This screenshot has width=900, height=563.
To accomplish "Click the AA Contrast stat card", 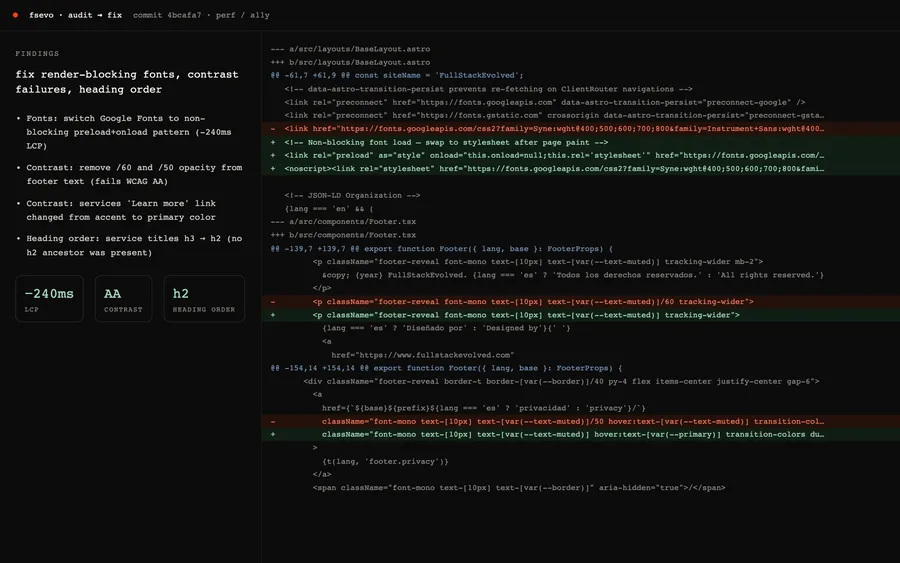I will click(123, 298).
